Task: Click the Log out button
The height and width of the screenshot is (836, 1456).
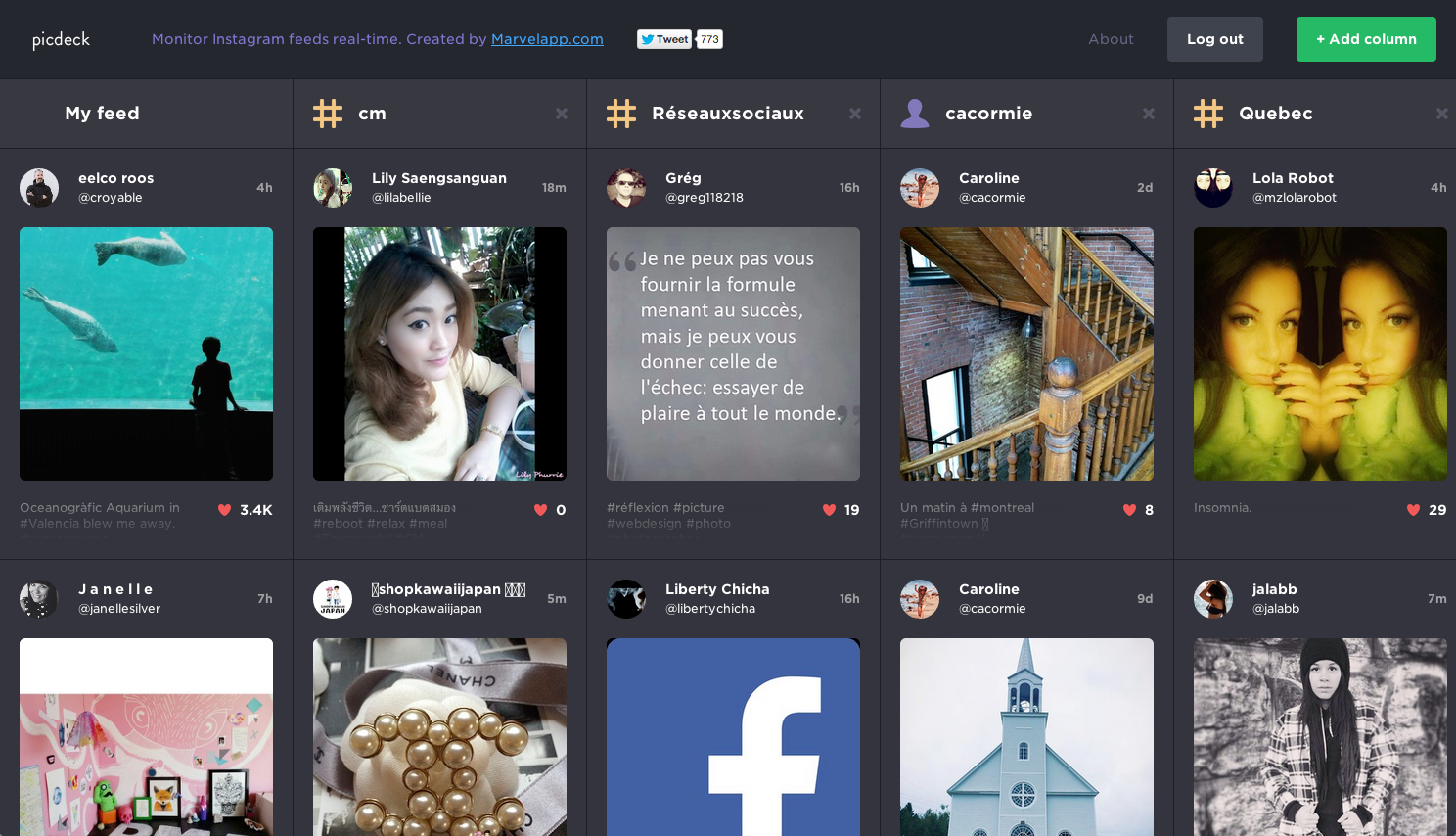Action: tap(1214, 39)
